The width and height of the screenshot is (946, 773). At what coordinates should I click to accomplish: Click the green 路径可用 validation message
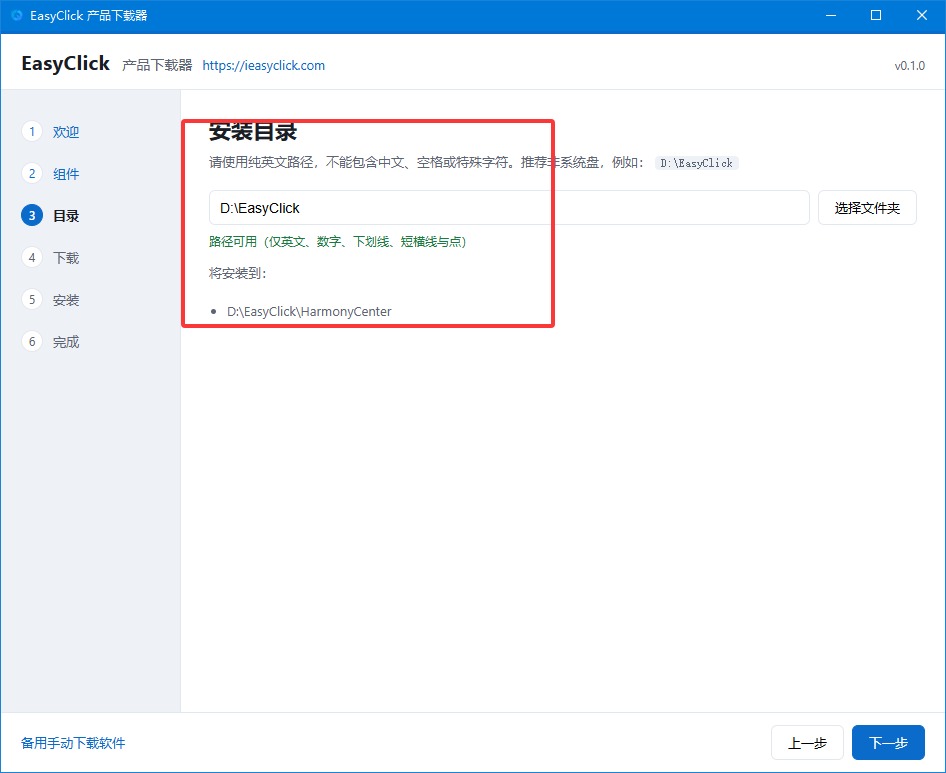[x=337, y=241]
